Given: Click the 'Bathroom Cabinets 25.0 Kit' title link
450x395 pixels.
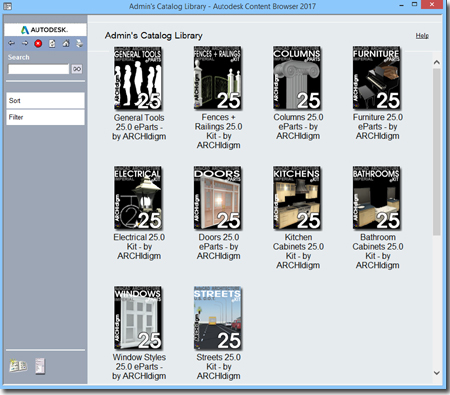Looking at the screenshot, I should 378,251.
